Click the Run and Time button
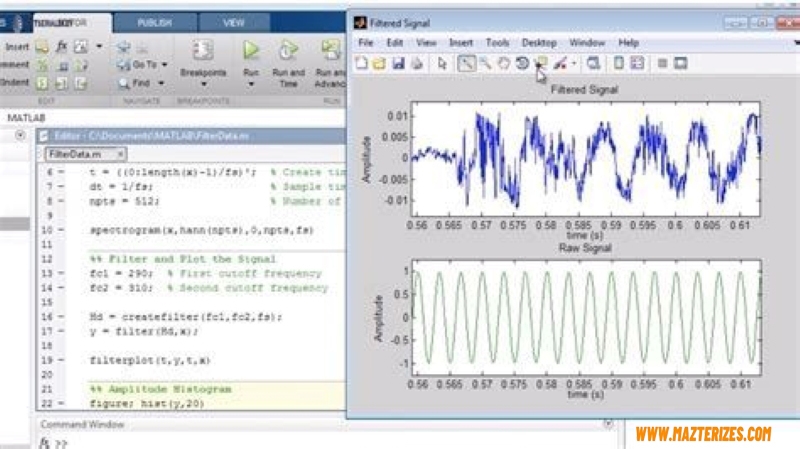Viewport: 800px width, 449px height. [x=288, y=63]
